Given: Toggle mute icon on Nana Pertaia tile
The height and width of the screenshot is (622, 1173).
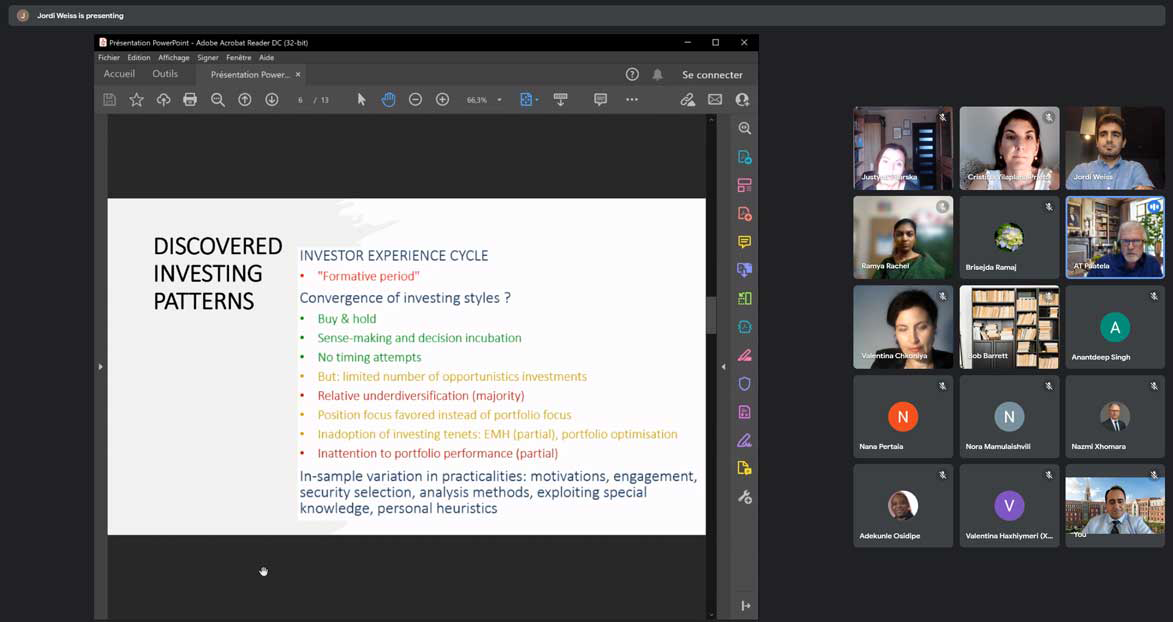Looking at the screenshot, I should click(942, 386).
